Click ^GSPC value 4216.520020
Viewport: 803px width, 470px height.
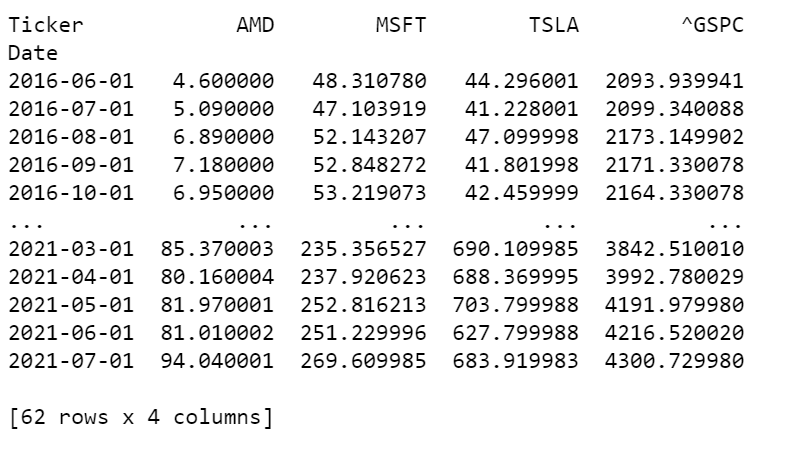click(x=674, y=333)
